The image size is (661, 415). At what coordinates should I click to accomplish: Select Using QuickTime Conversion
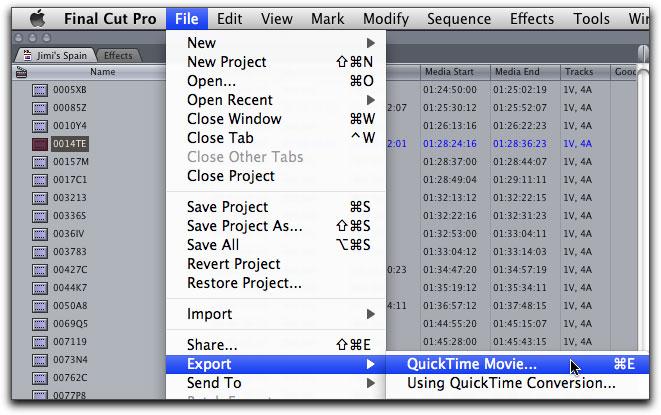(x=511, y=383)
